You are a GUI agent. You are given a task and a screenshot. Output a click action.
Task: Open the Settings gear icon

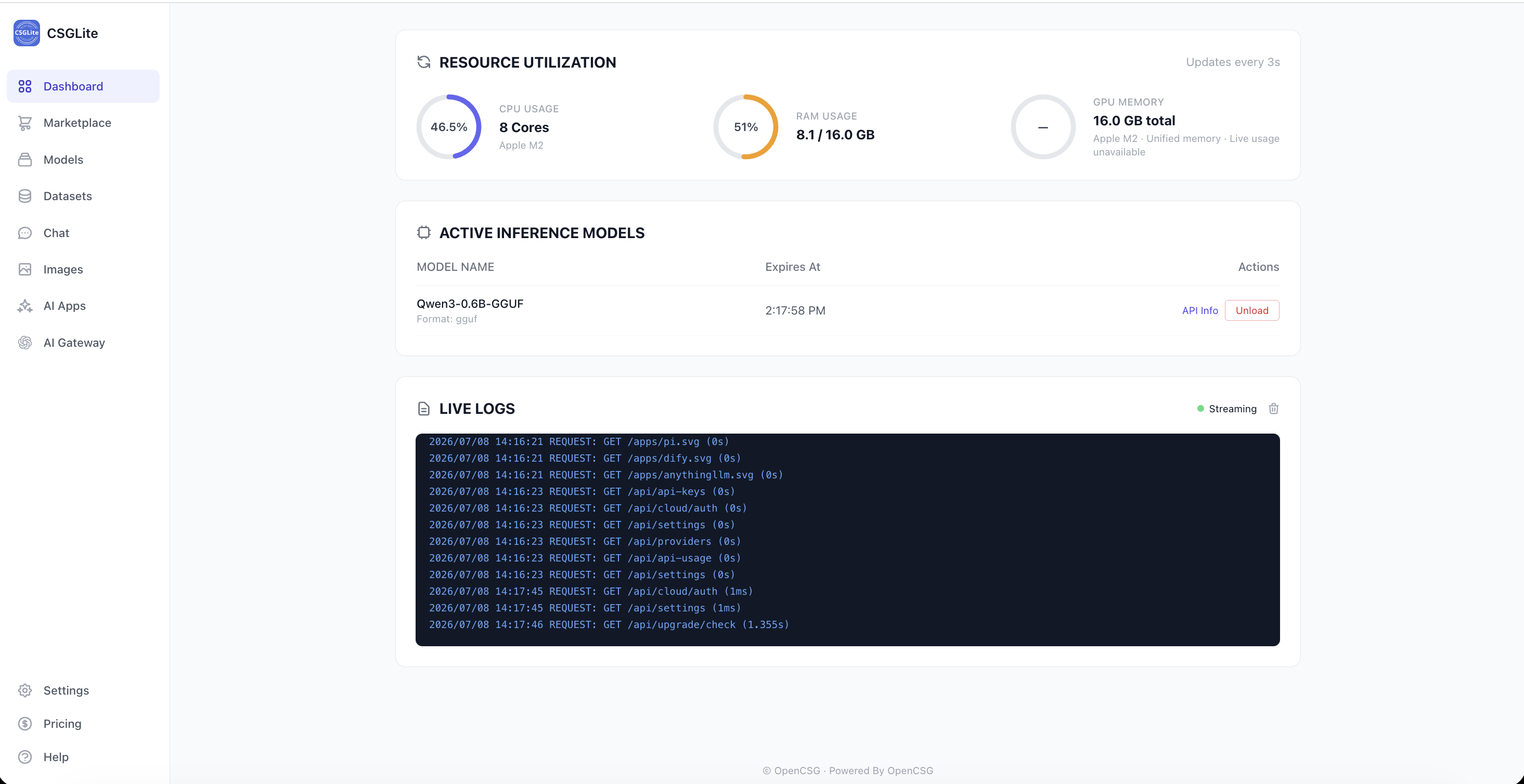coord(25,690)
